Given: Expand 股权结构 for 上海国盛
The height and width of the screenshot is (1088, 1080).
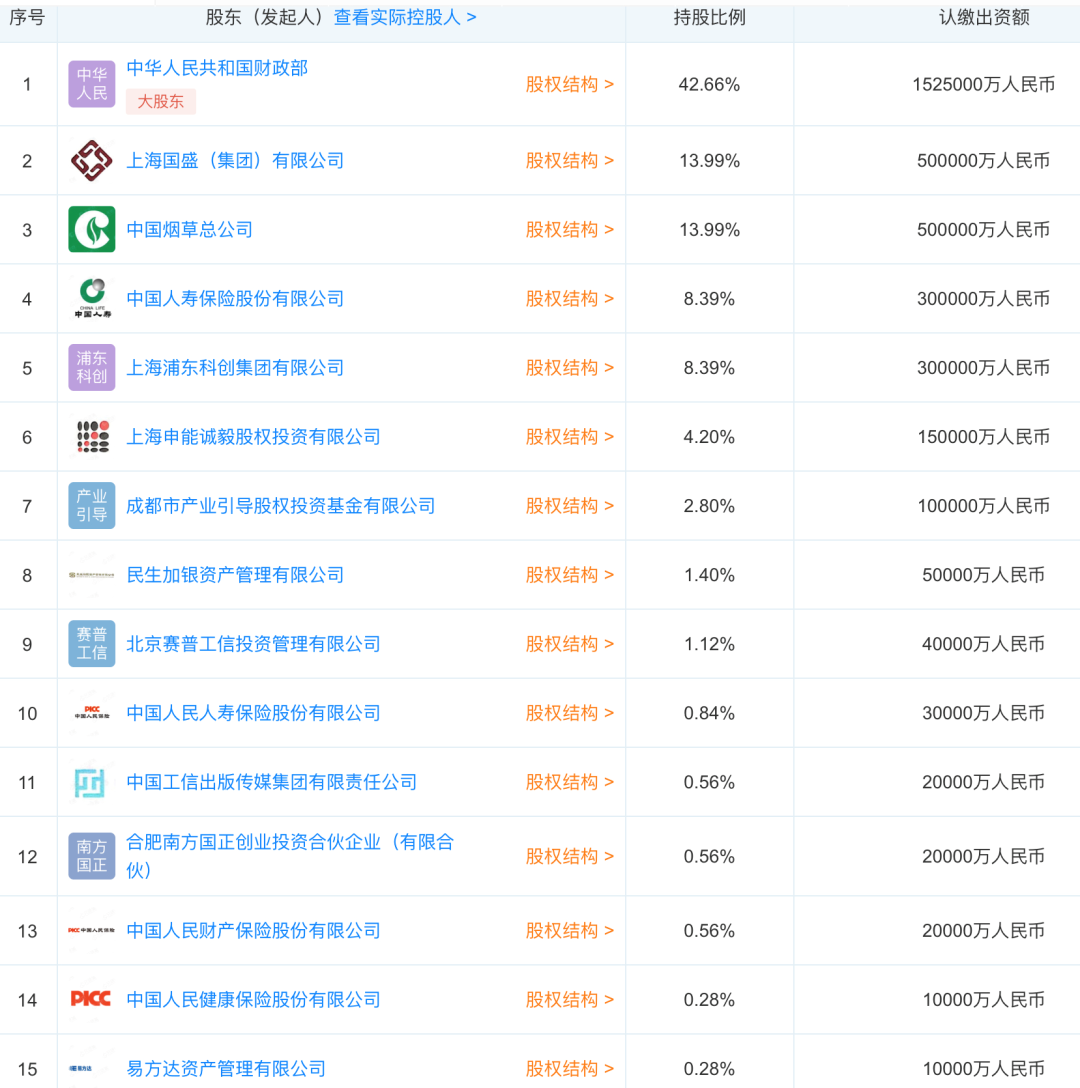Looking at the screenshot, I should [570, 160].
